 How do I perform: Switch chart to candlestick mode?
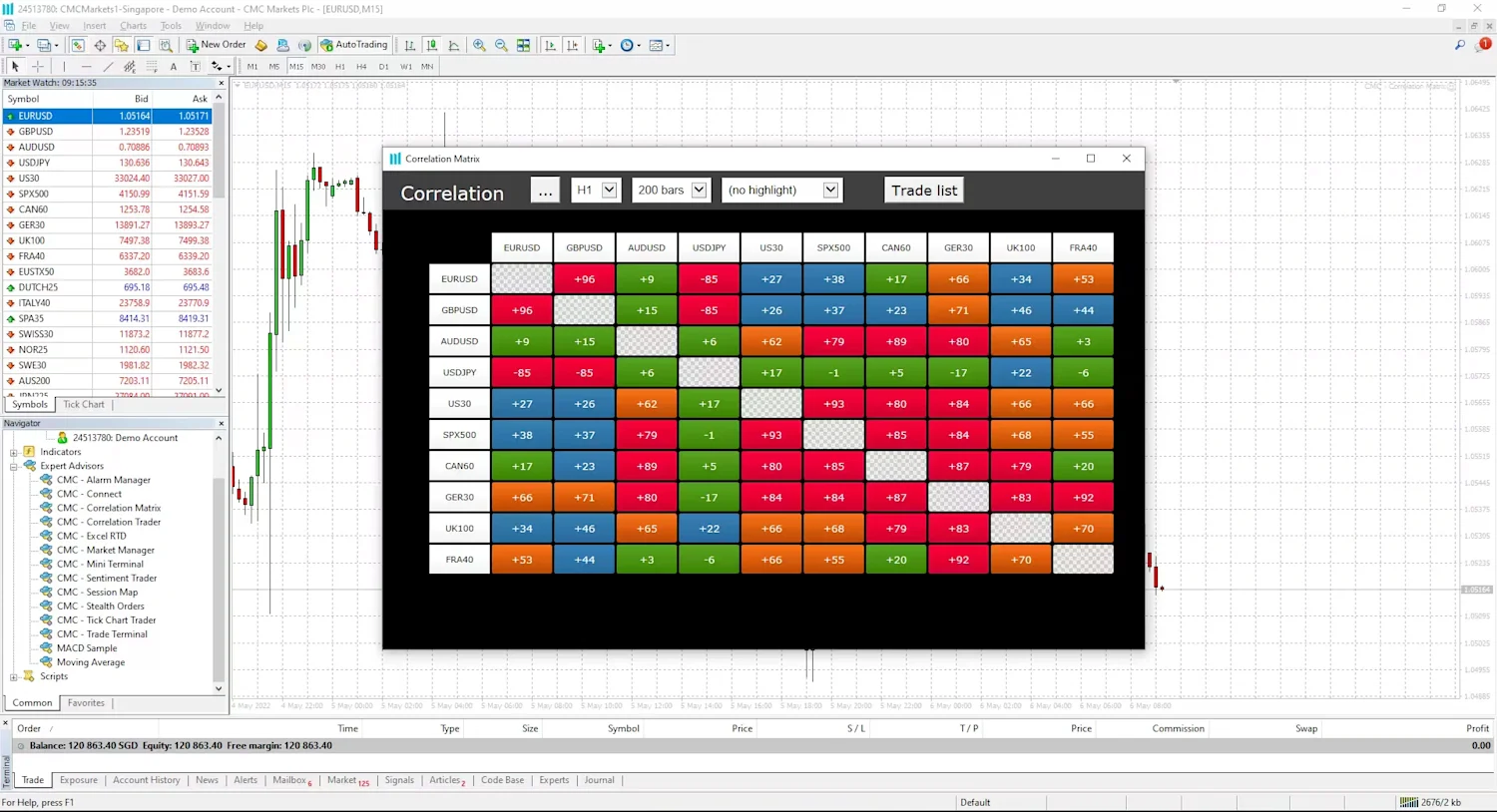(x=432, y=45)
